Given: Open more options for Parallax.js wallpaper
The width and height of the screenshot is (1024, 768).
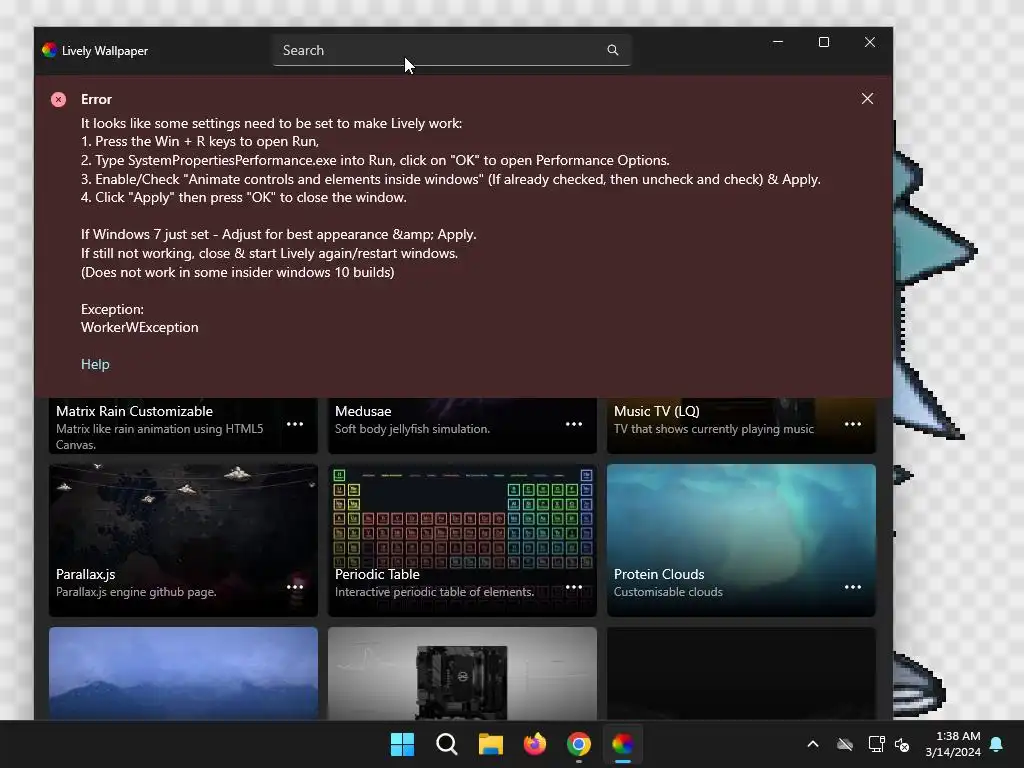Looking at the screenshot, I should point(295,587).
